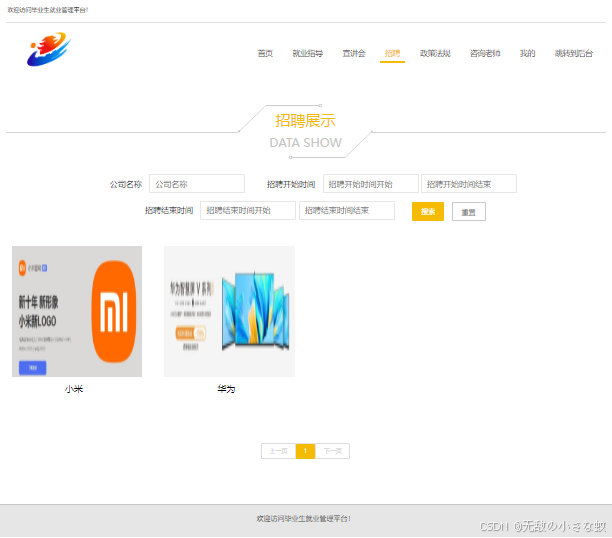612x538 pixels.
Task: Click the 上一页 previous page button
Action: 278,451
